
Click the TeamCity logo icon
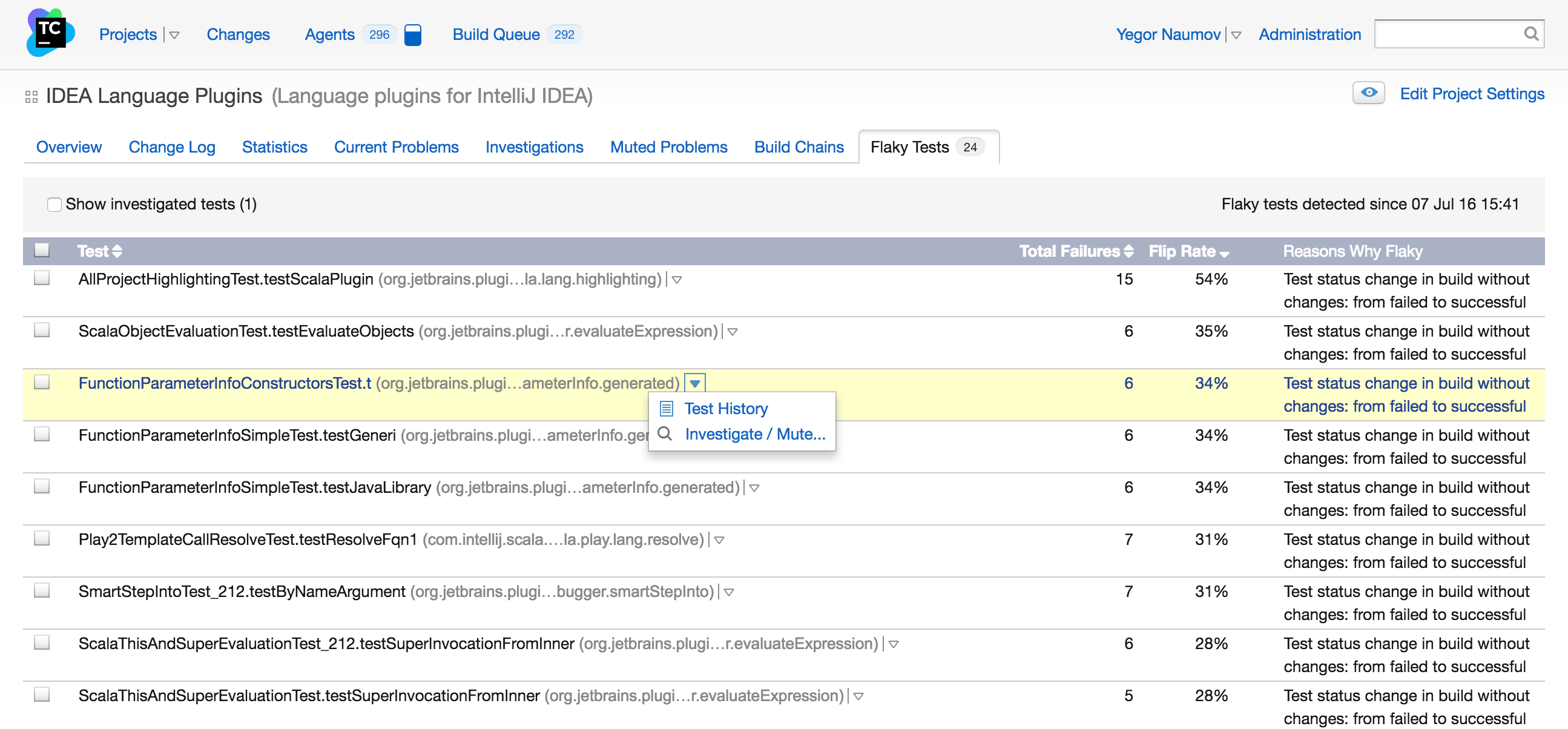50,33
